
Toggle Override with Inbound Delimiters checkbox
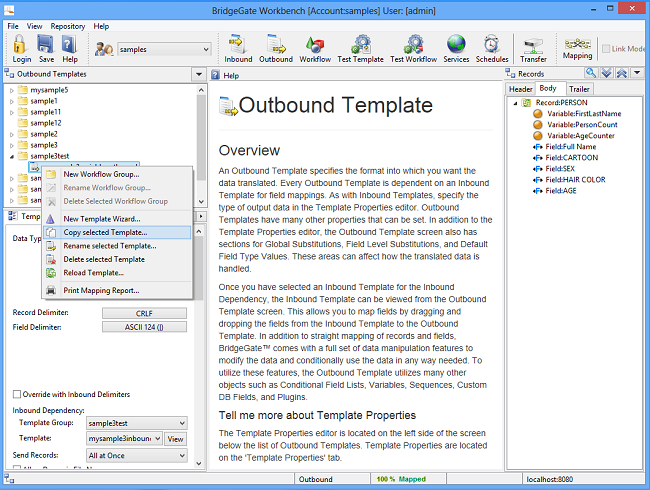pos(17,394)
